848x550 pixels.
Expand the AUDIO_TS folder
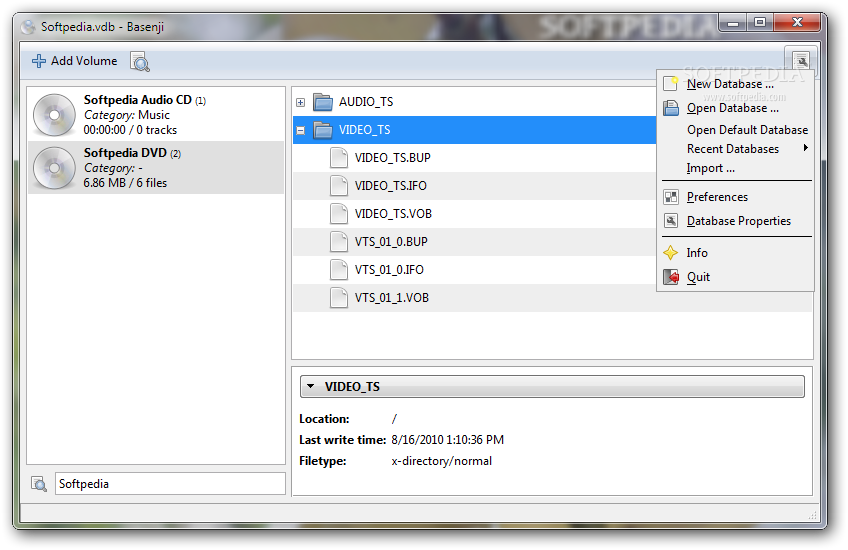tap(301, 102)
